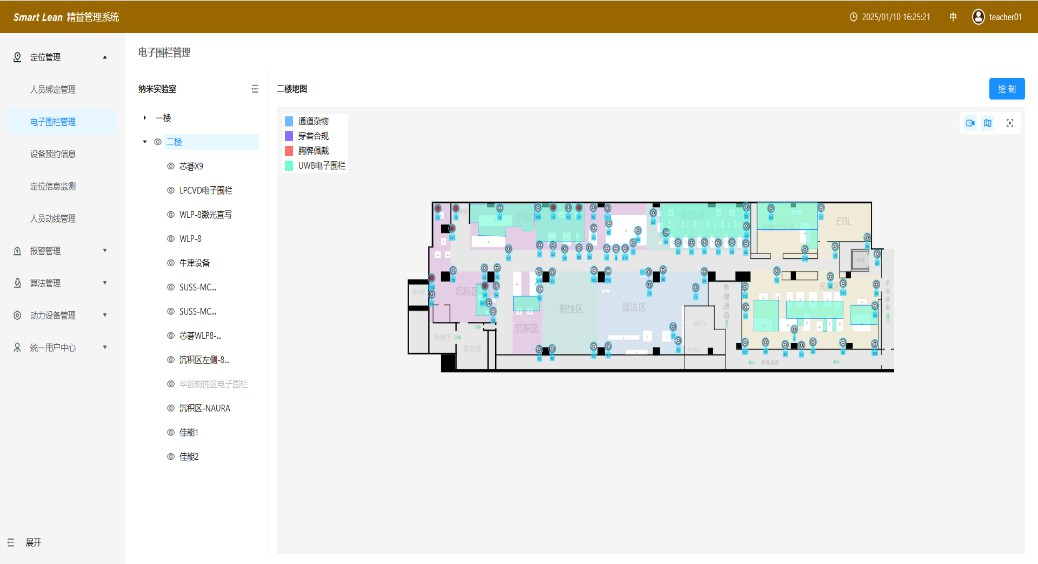This screenshot has height=564, width=1038.
Task: Click the 胸牌佩戴 red legend swatch
Action: pyautogui.click(x=289, y=151)
